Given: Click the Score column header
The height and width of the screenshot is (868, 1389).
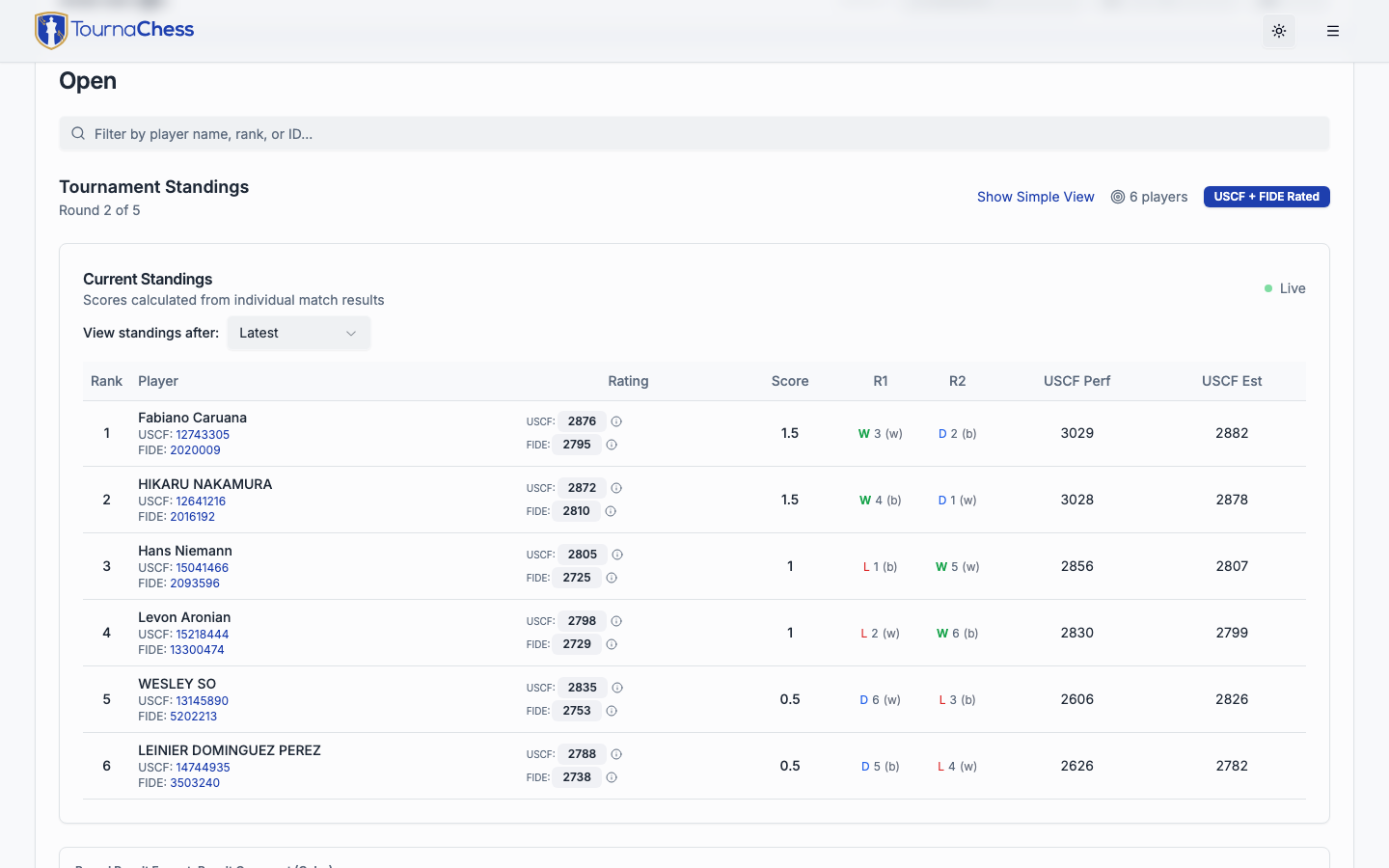Looking at the screenshot, I should [x=789, y=381].
